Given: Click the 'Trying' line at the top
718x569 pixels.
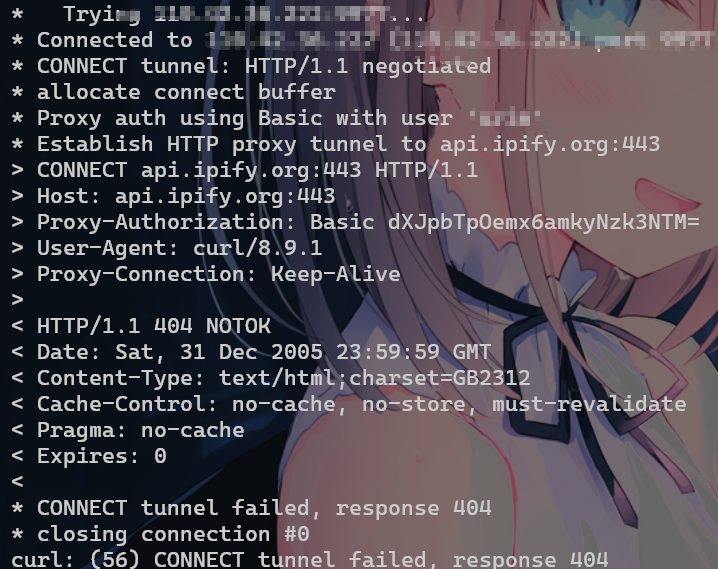Looking at the screenshot, I should pyautogui.click(x=218, y=14).
